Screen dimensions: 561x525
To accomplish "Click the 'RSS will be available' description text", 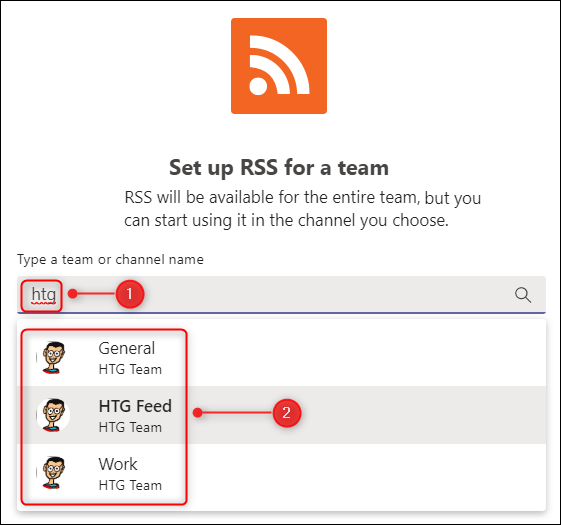I will coord(302,209).
